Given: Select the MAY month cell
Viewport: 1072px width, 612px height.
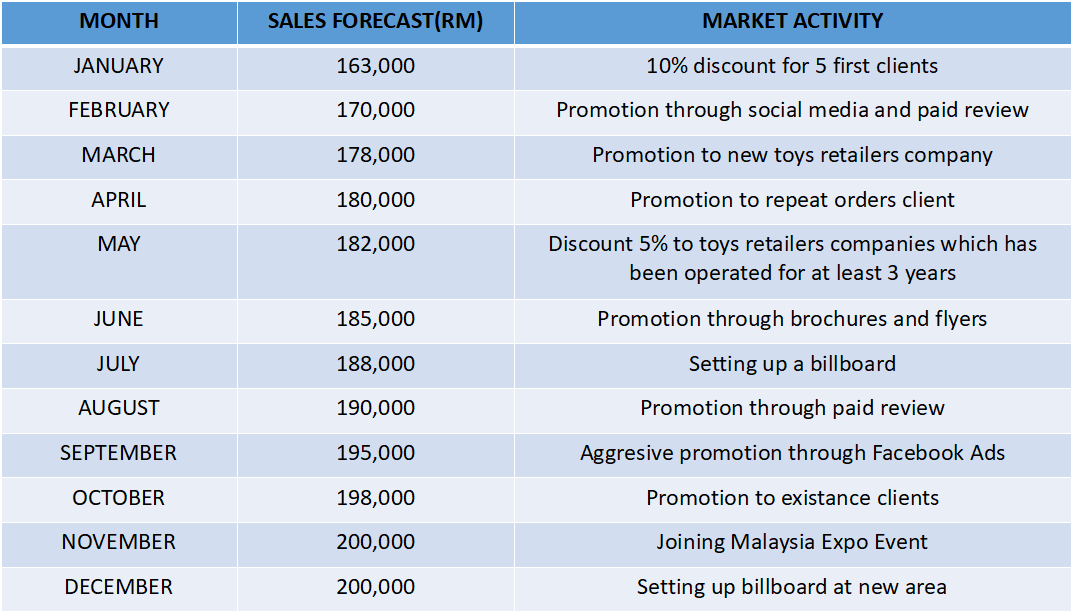Looking at the screenshot, I should 119,244.
